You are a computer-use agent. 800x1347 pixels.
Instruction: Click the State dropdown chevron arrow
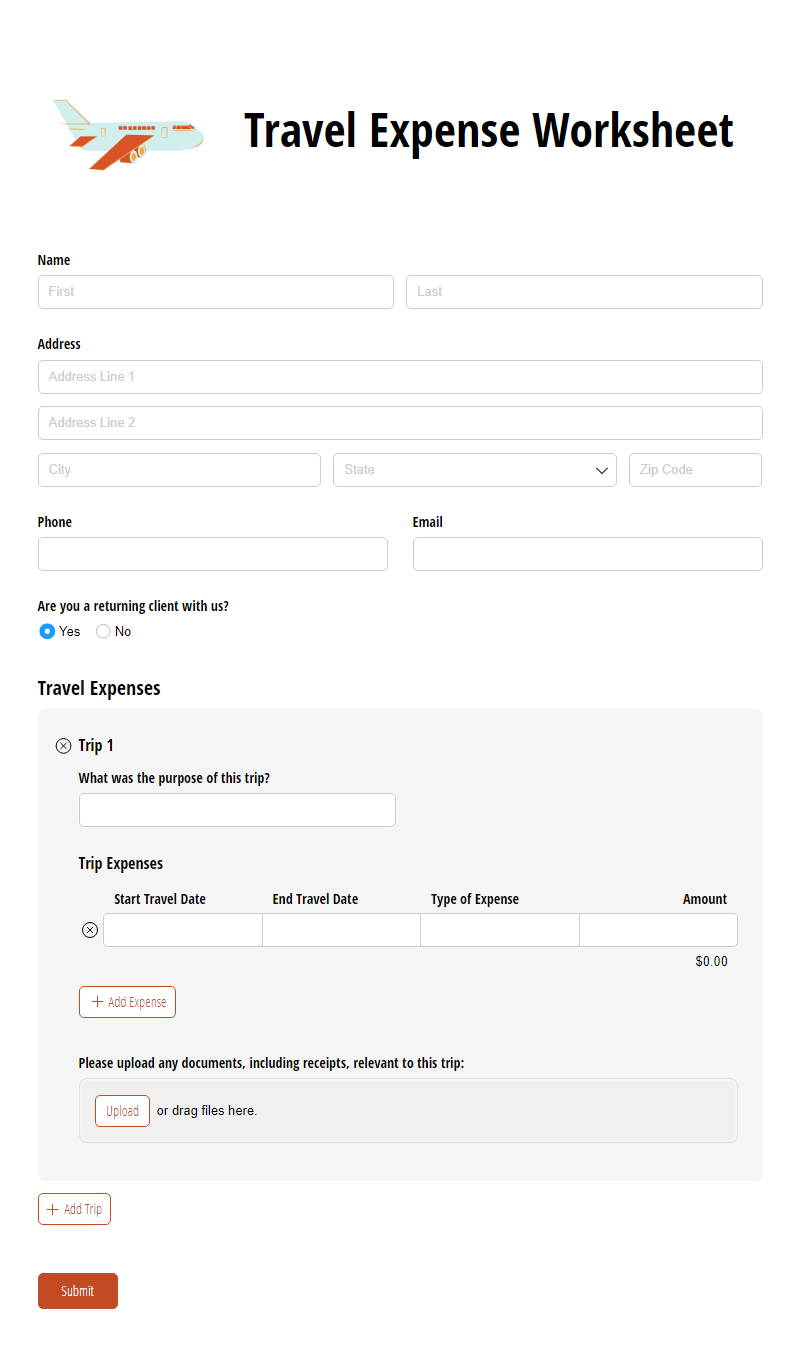[602, 470]
